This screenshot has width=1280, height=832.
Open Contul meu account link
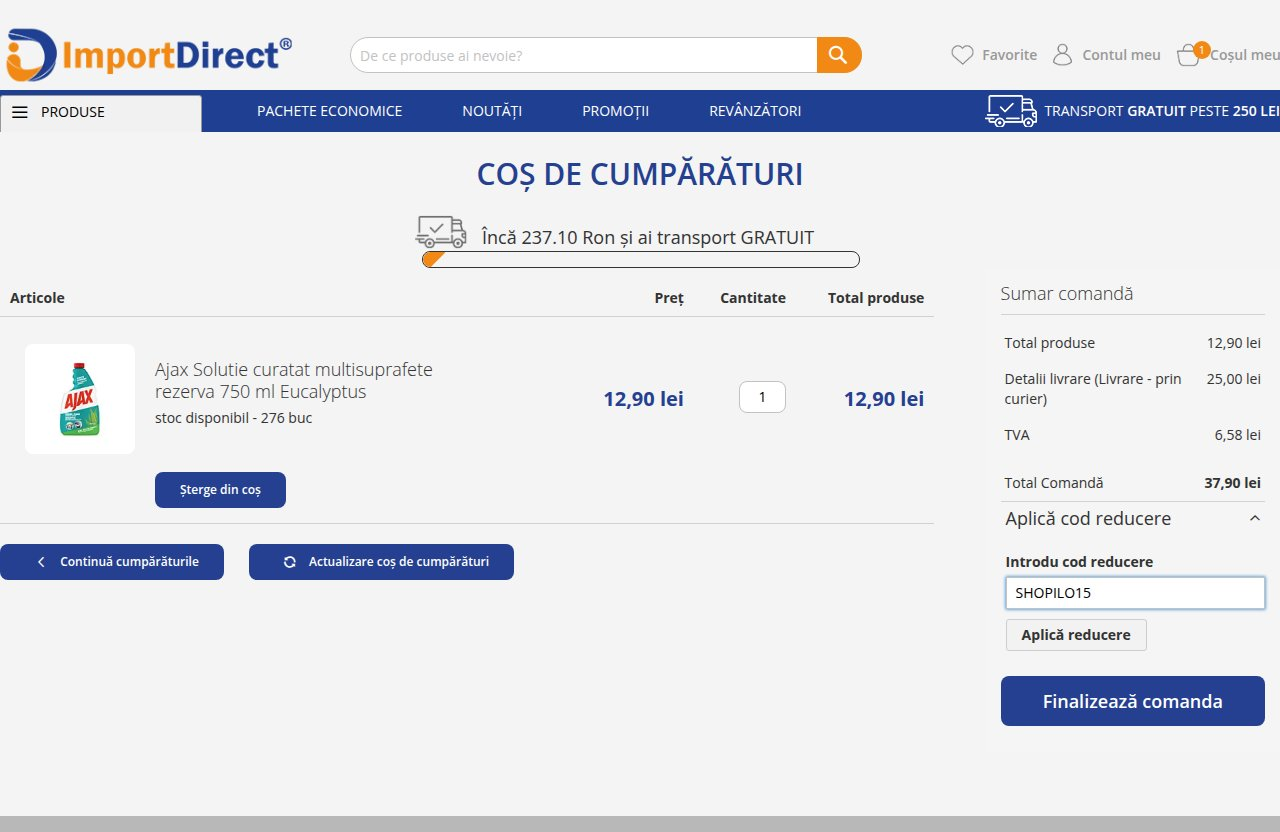point(1121,55)
